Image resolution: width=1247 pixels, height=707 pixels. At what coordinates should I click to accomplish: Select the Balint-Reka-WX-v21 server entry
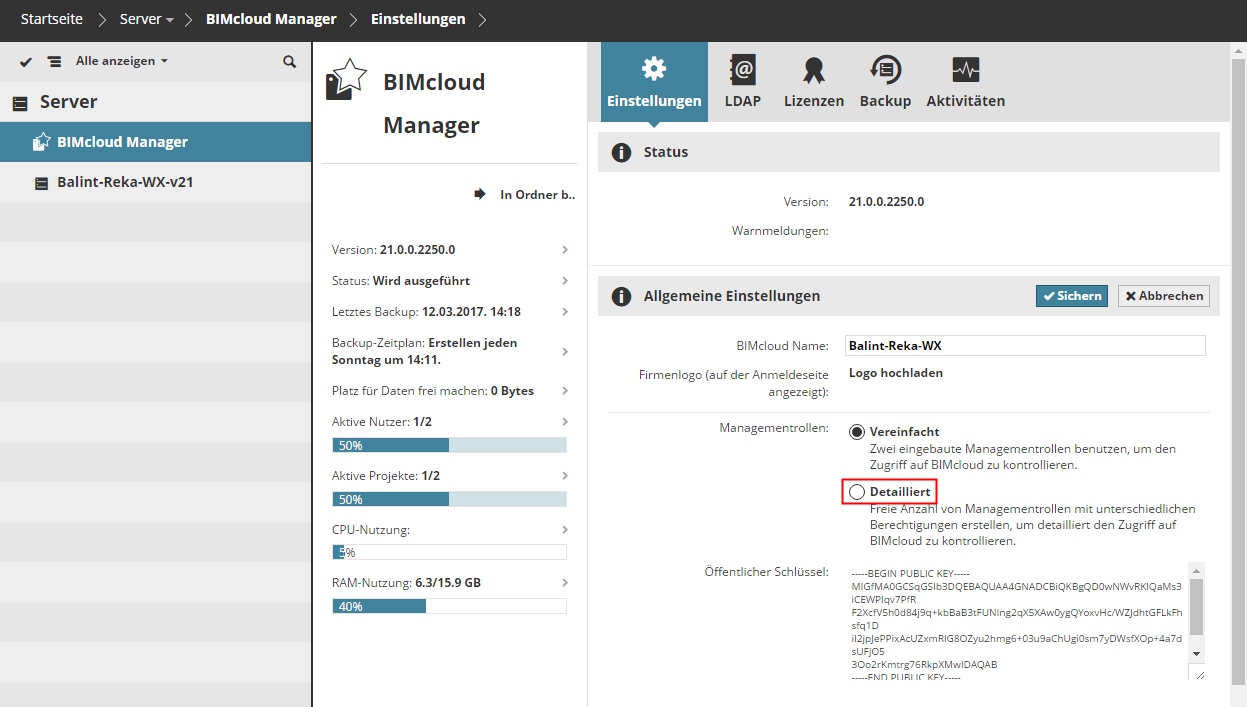[x=156, y=182]
